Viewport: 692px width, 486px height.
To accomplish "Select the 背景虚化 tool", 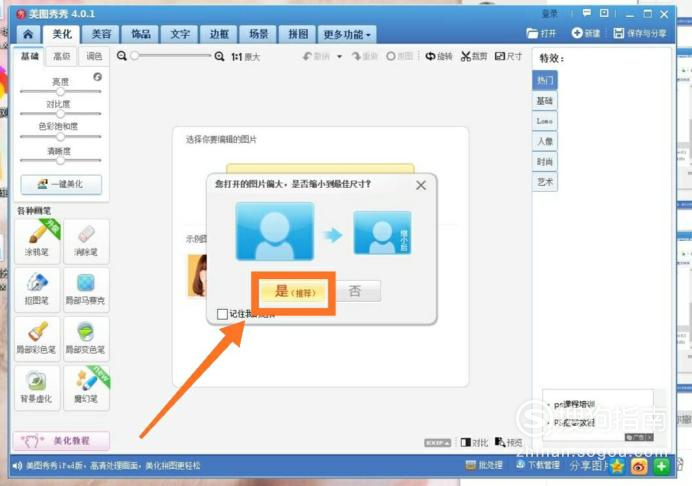I will tap(37, 388).
